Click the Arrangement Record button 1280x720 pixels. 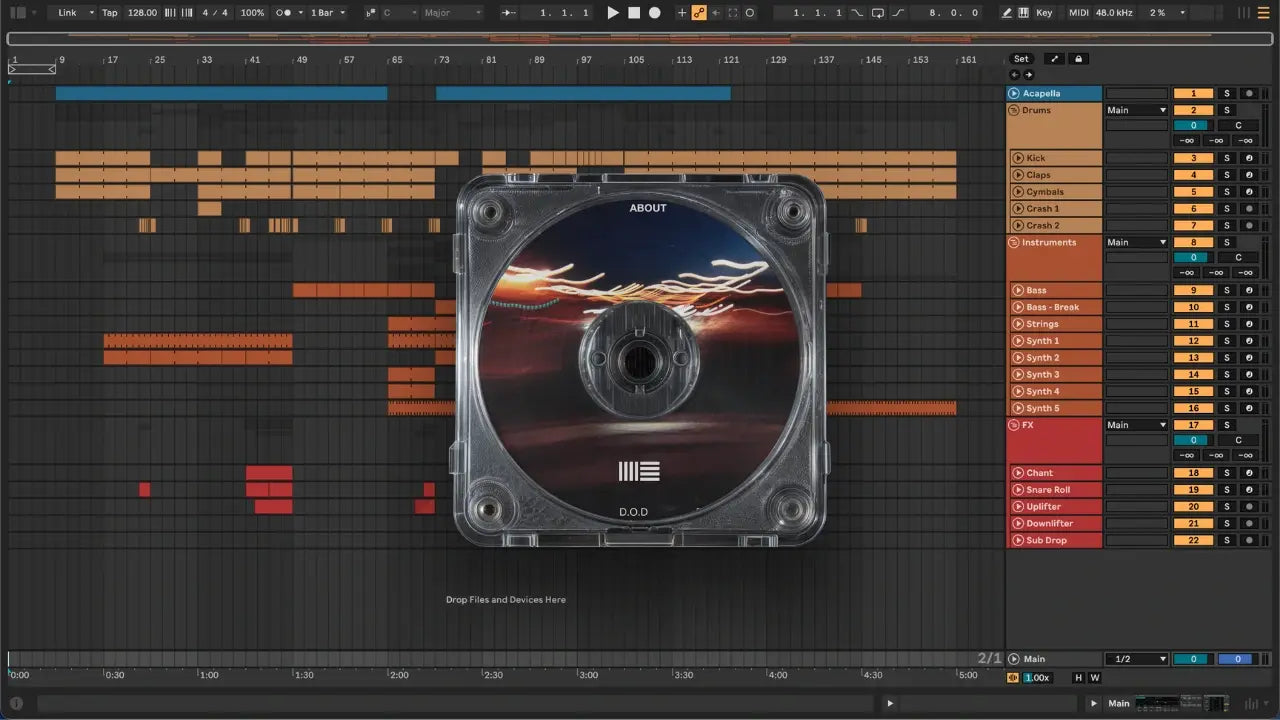(655, 13)
